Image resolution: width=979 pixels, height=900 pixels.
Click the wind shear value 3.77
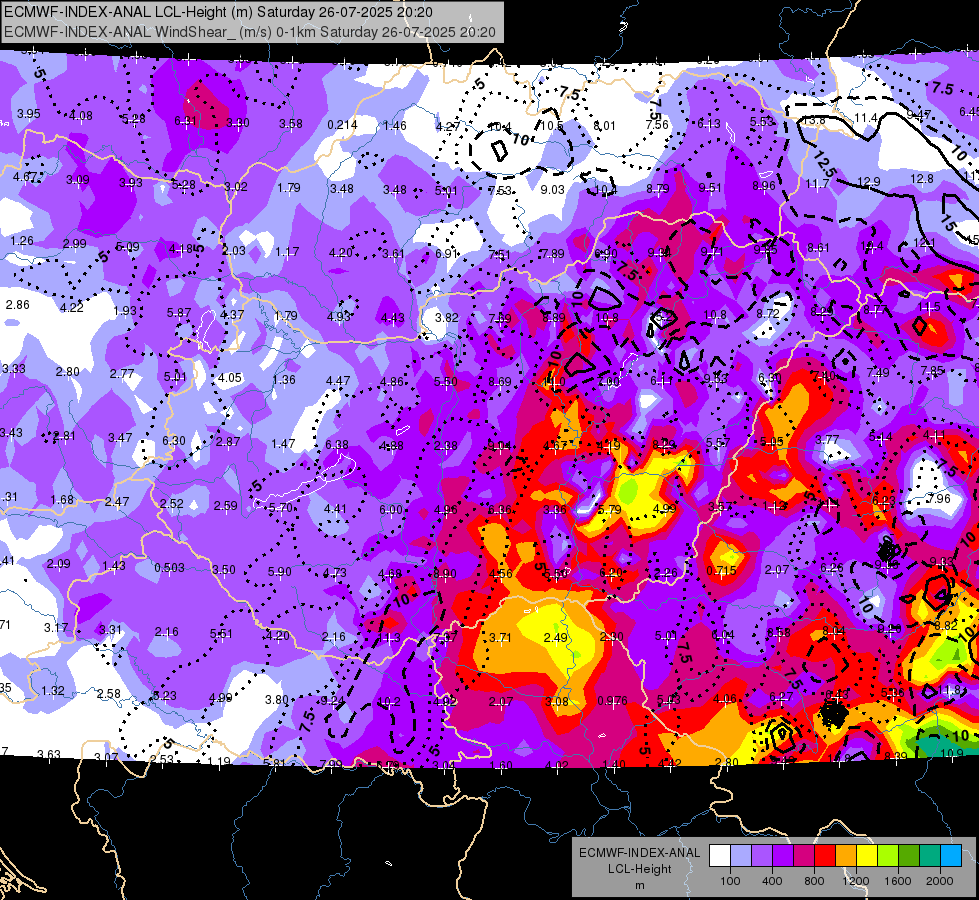click(x=827, y=440)
